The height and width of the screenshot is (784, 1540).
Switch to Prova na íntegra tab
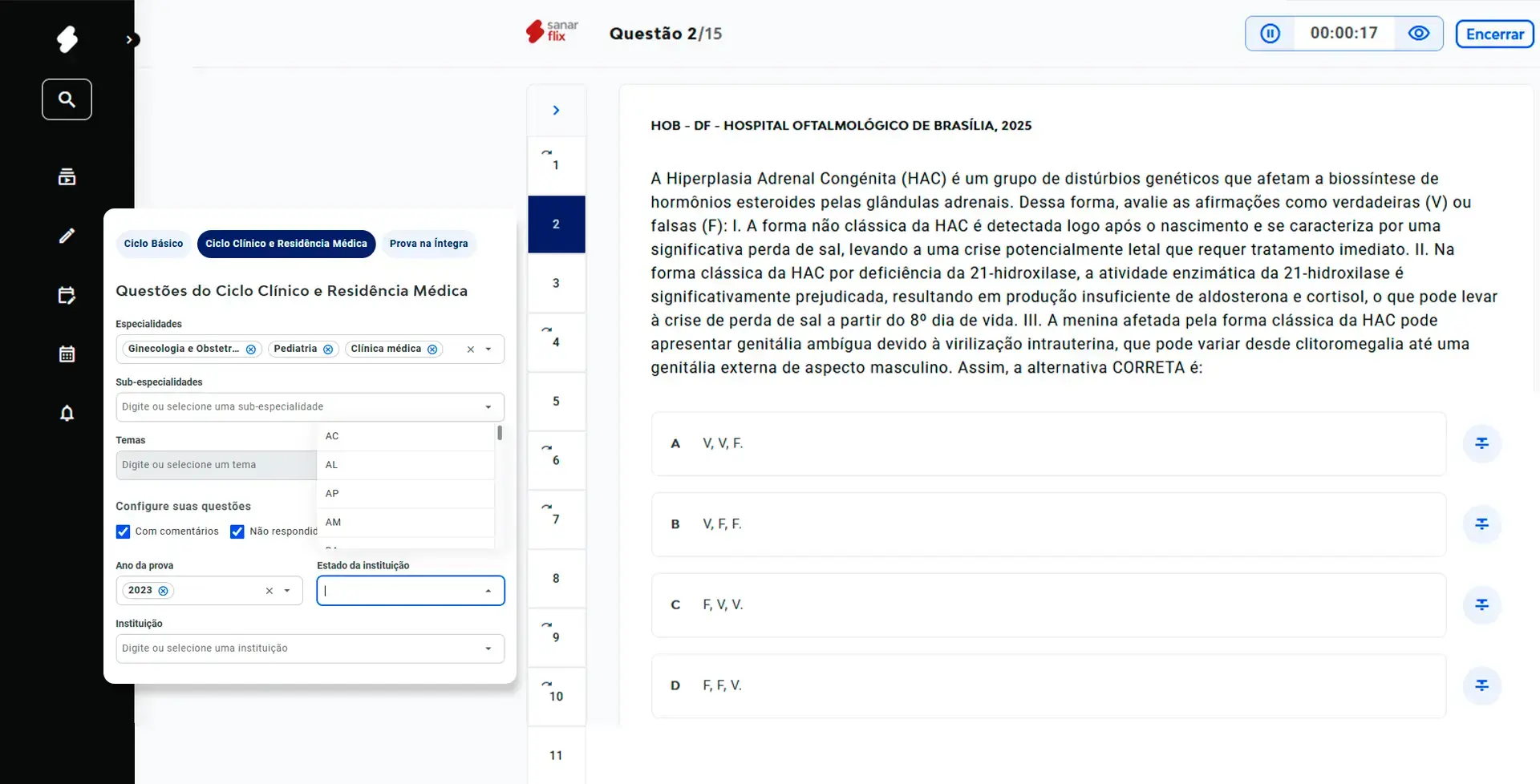click(428, 244)
